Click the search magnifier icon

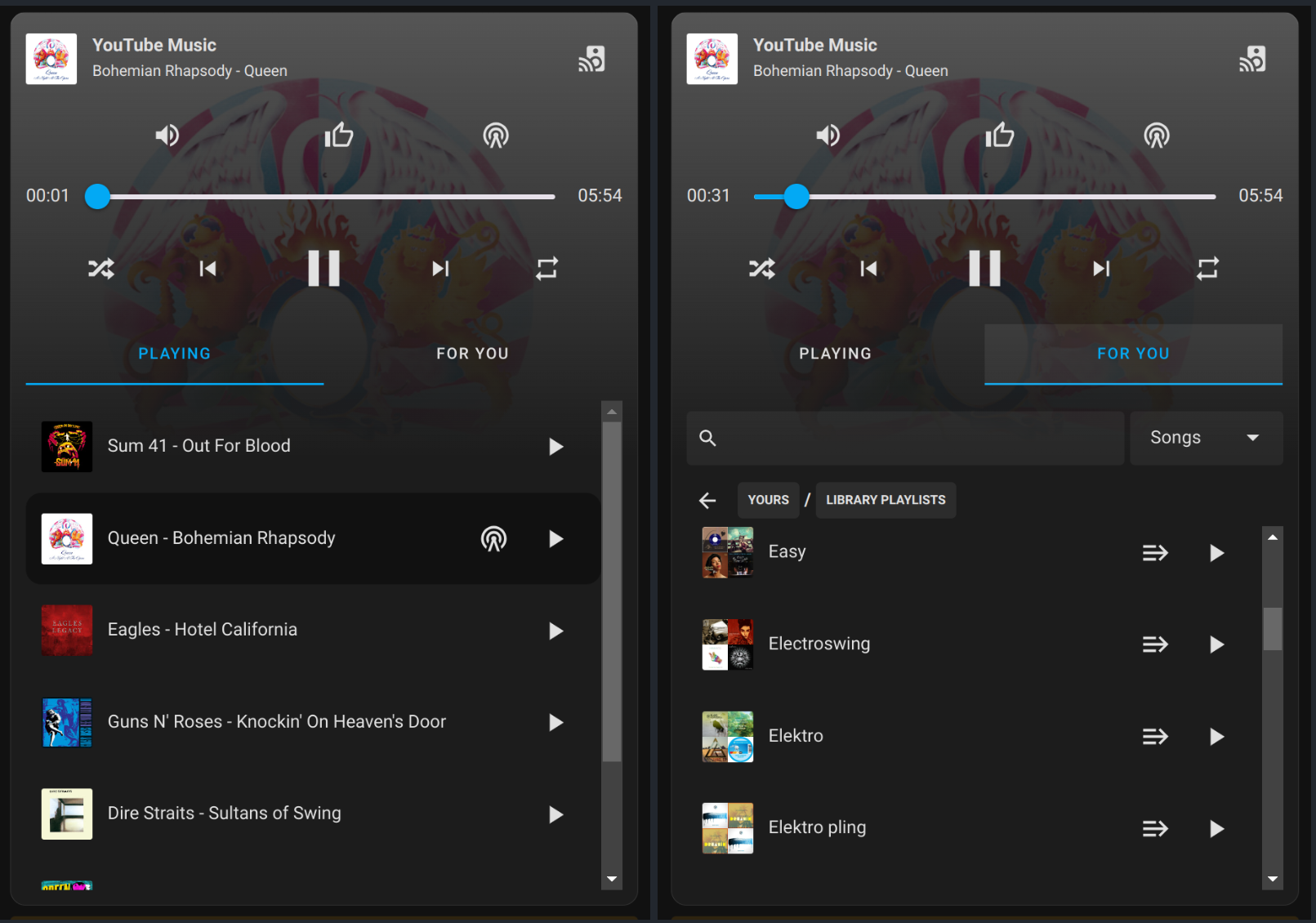click(x=708, y=438)
